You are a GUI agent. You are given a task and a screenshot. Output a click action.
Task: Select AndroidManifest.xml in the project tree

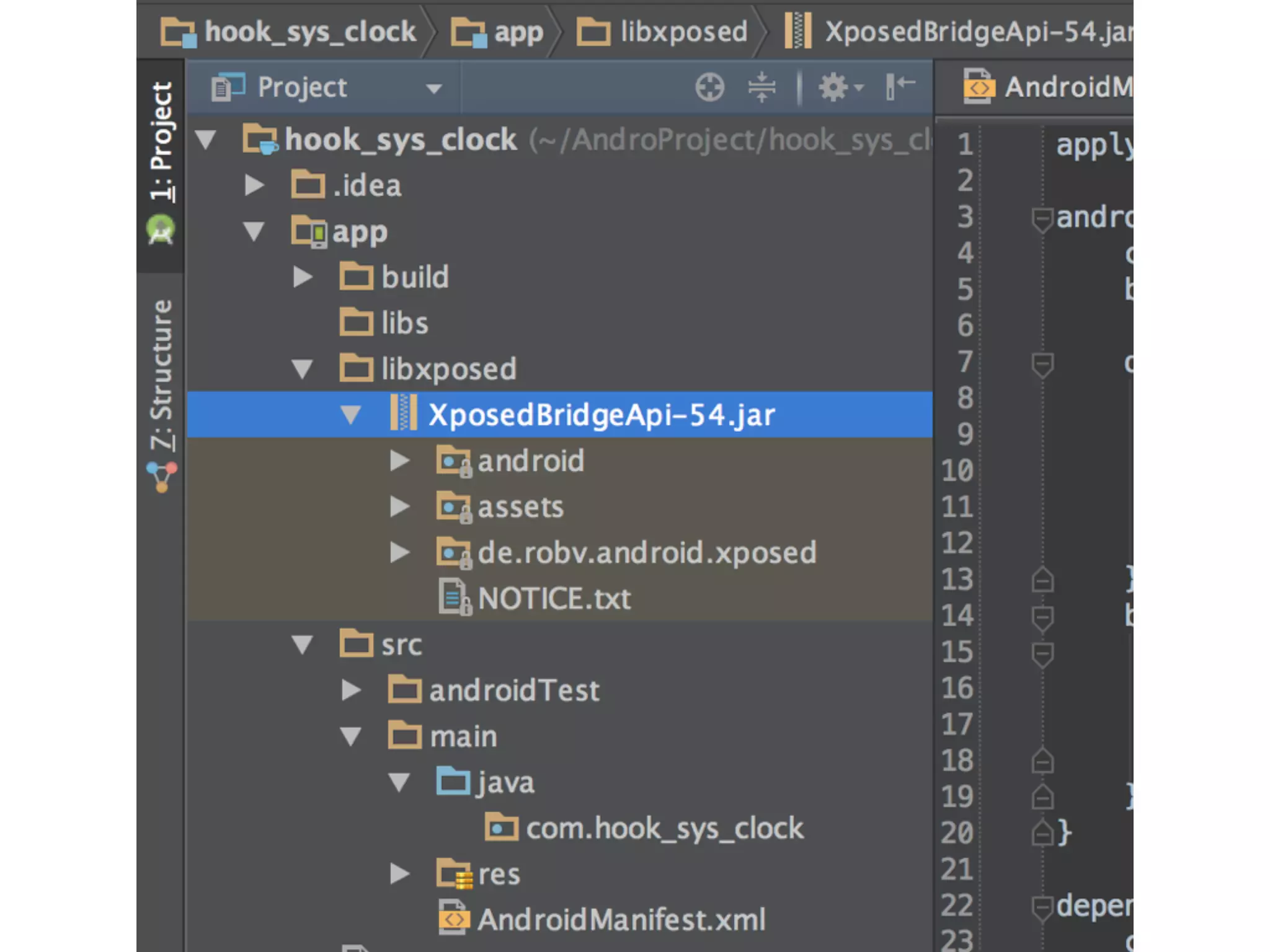point(622,920)
